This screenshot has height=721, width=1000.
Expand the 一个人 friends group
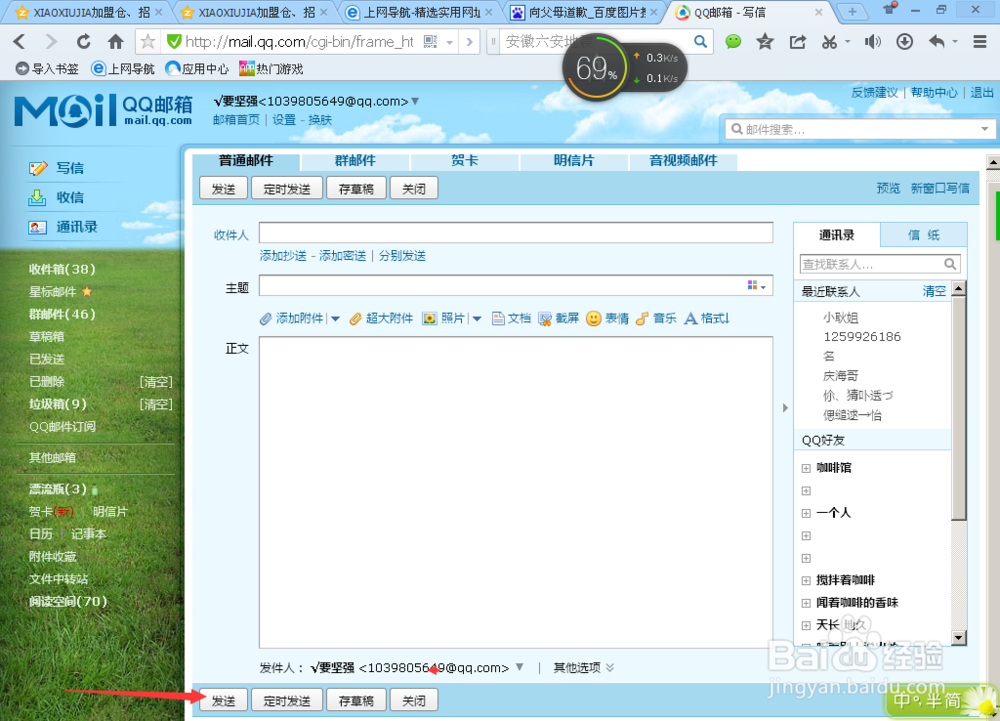[806, 513]
